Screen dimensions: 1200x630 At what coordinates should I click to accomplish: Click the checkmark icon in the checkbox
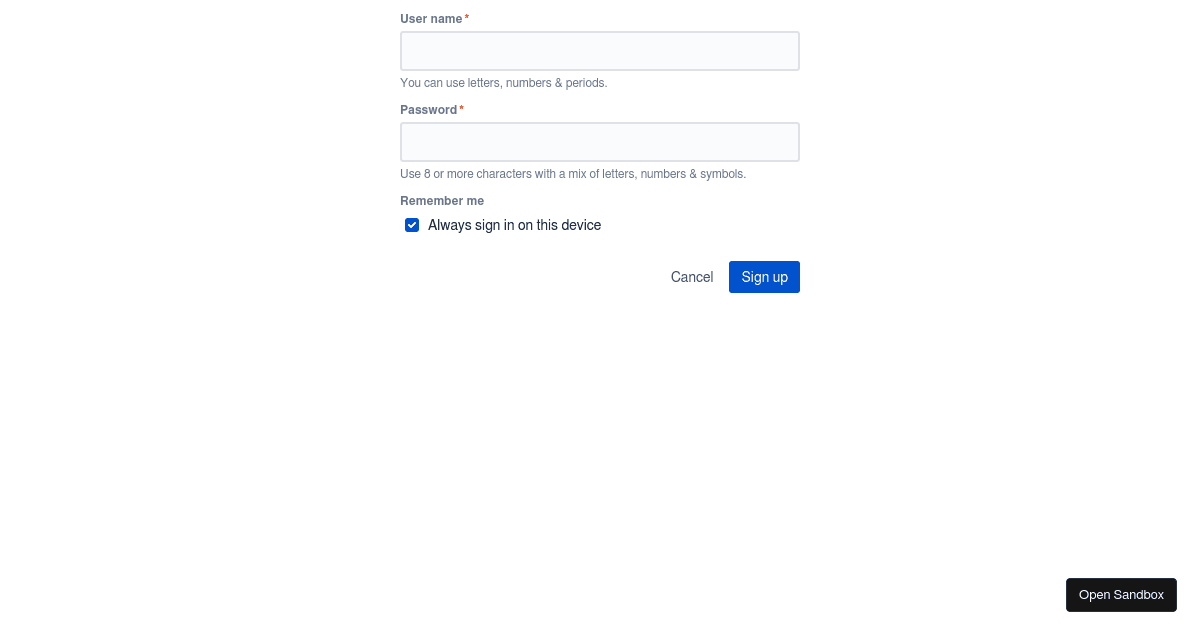(x=412, y=225)
